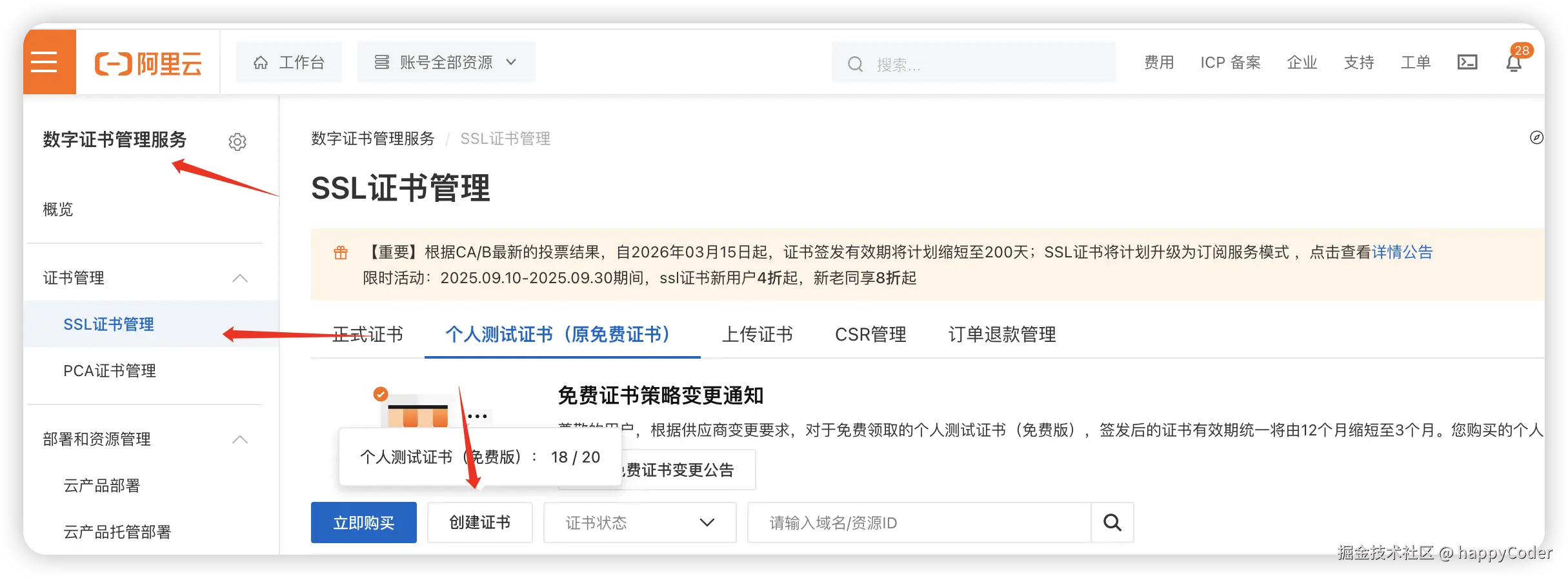
Task: Click the compass icon at top right
Action: (1537, 137)
